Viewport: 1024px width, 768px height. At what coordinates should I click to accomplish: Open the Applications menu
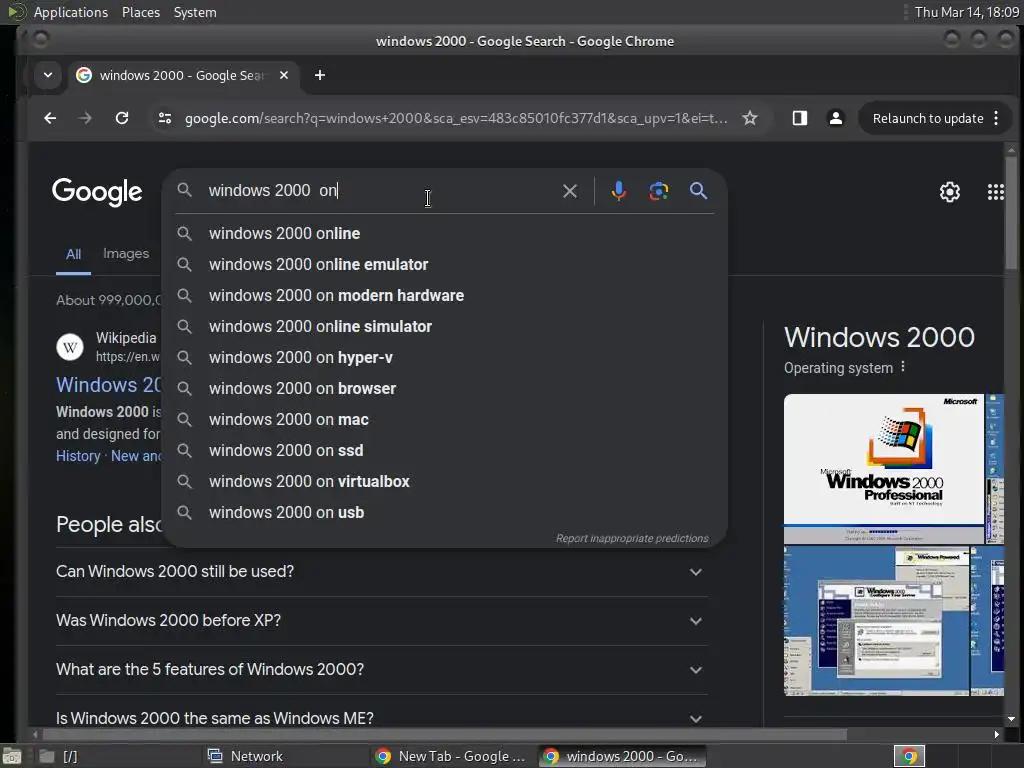[71, 12]
